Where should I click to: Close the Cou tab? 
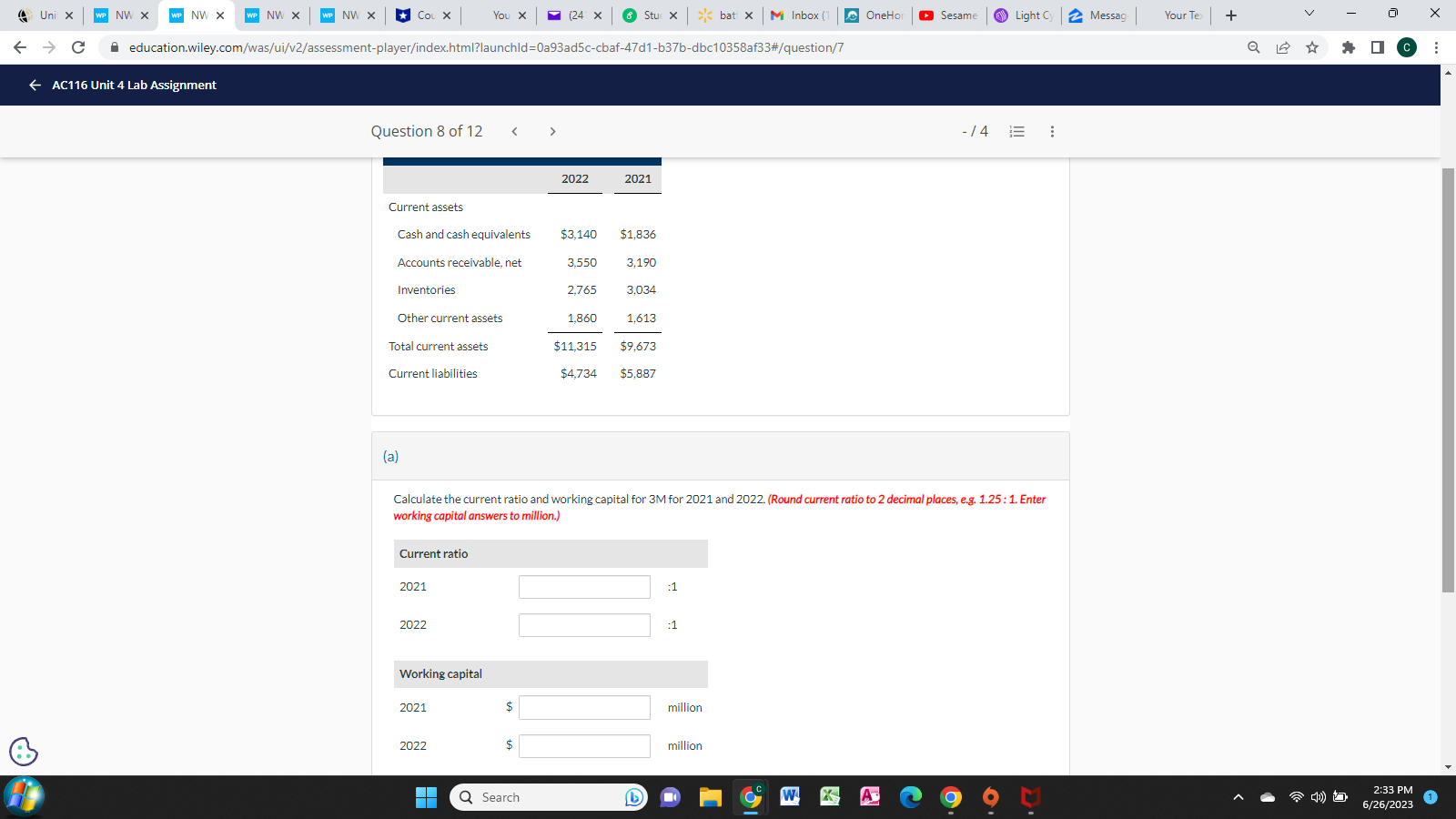point(447,15)
